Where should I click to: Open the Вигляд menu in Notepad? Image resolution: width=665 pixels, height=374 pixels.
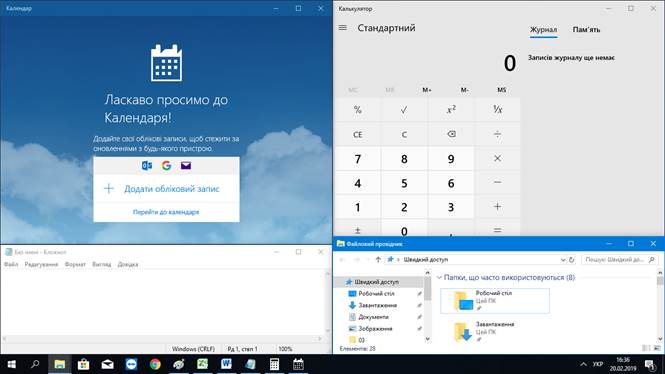[x=102, y=264]
